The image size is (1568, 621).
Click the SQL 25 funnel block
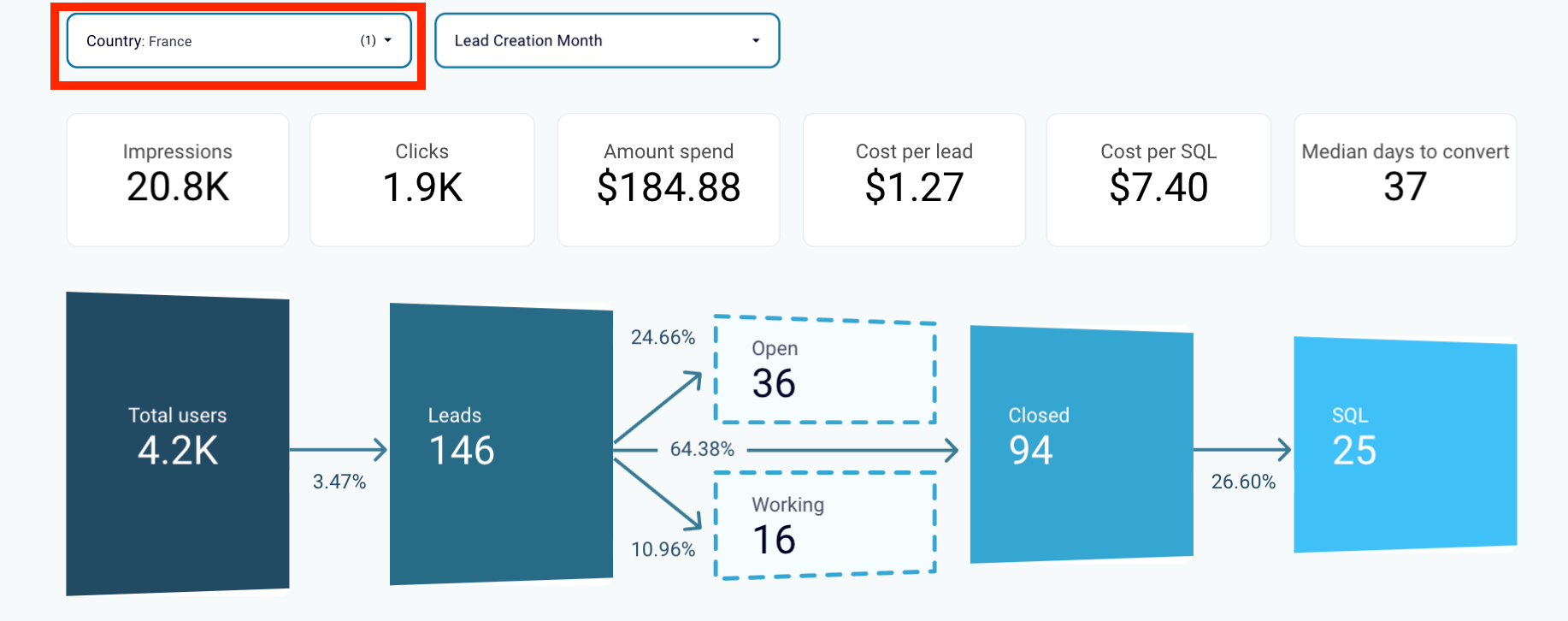1406,444
